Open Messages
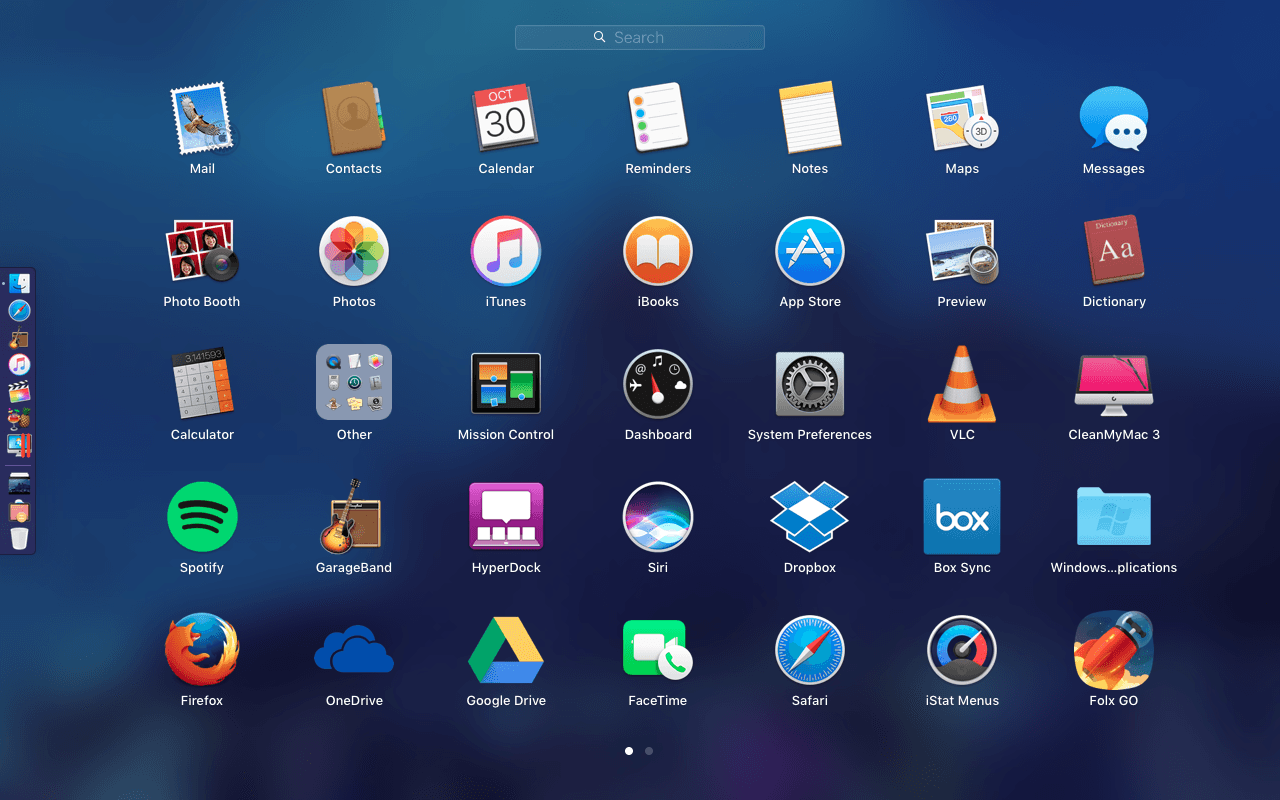Screen dimensions: 1280x800 tap(1114, 119)
